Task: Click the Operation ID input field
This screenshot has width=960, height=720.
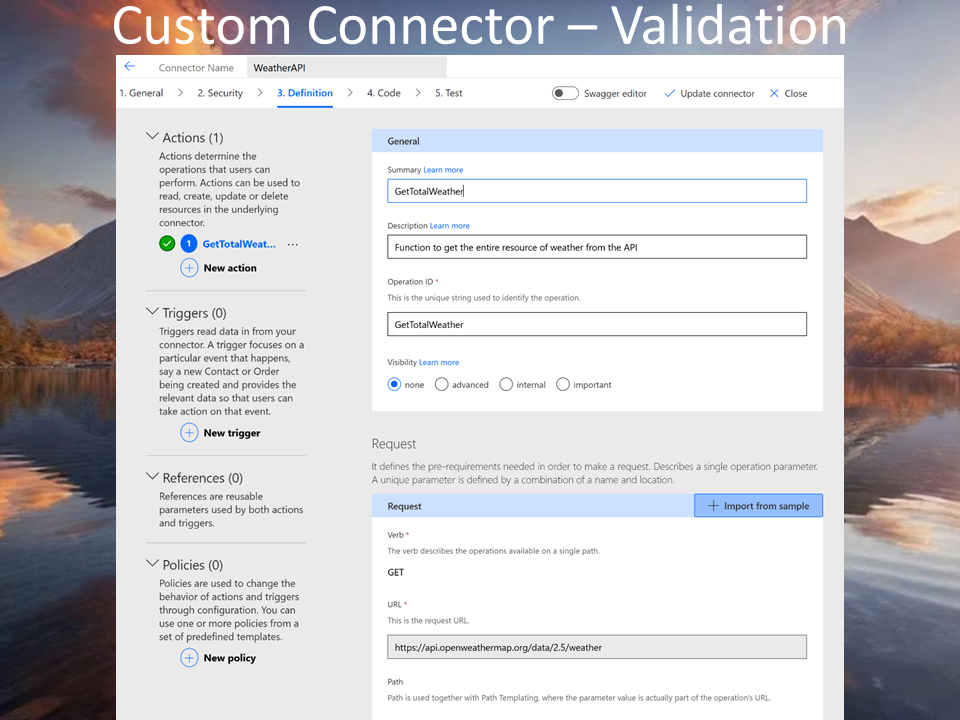Action: tap(596, 324)
